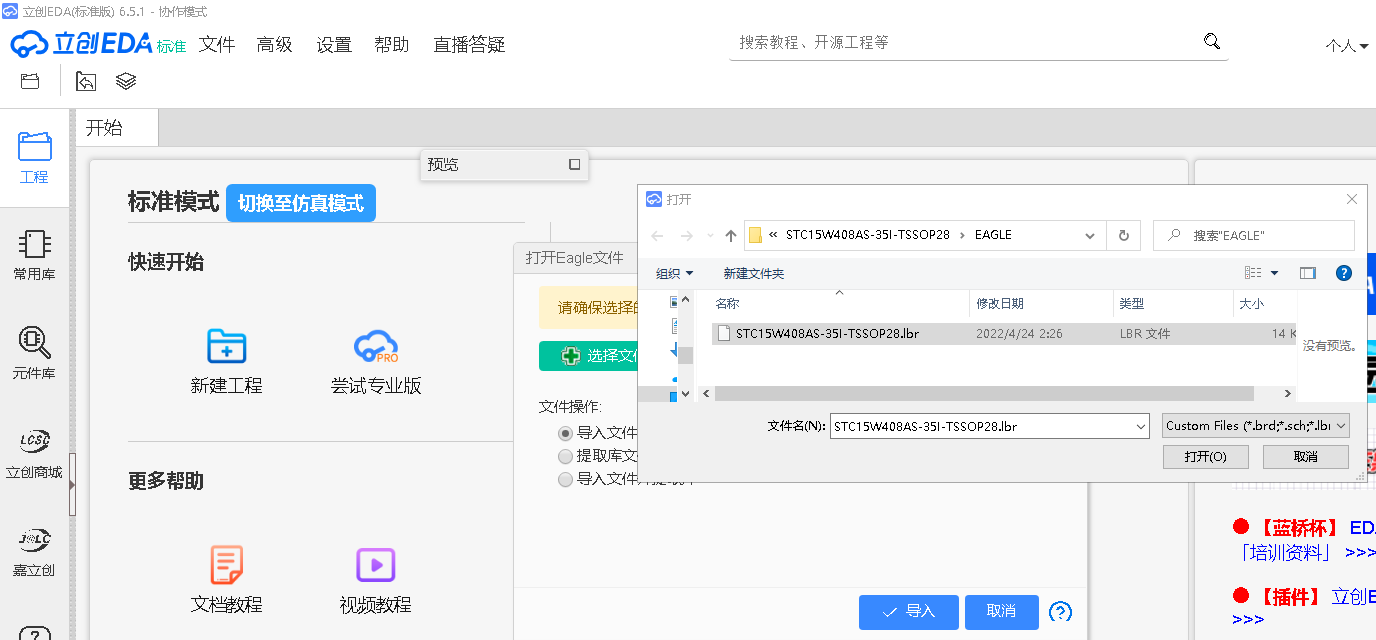Click the open-project folder toolbar icon
This screenshot has width=1376, height=640.
click(x=29, y=81)
